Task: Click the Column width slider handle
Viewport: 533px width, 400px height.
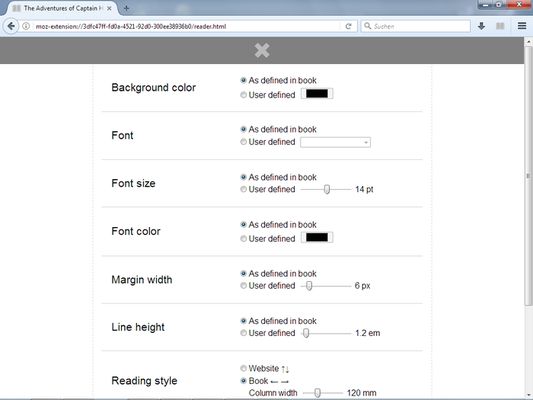Action: [x=317, y=393]
